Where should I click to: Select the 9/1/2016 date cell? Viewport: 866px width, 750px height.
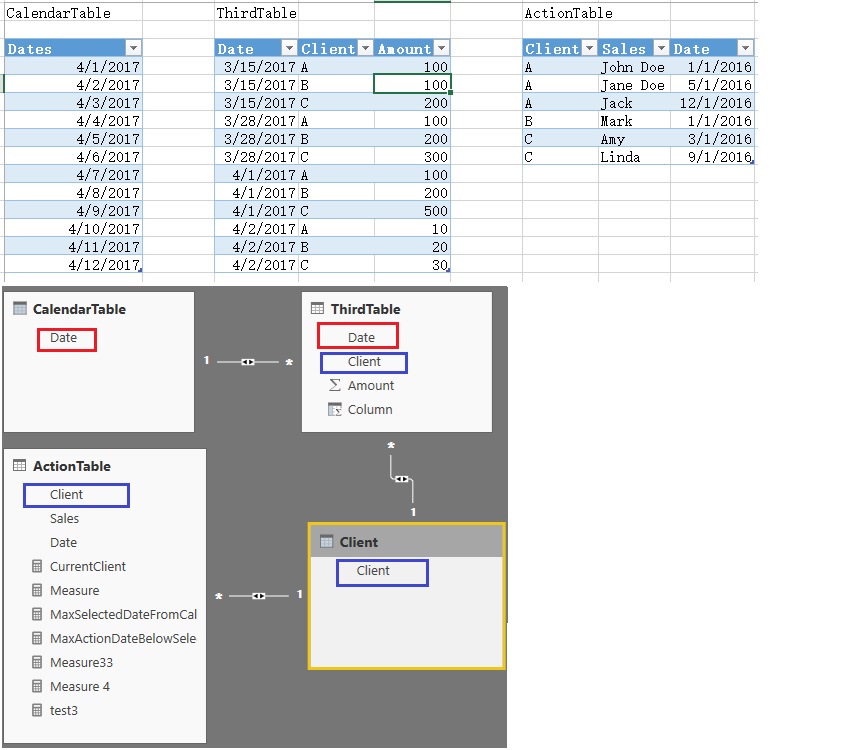tap(712, 156)
